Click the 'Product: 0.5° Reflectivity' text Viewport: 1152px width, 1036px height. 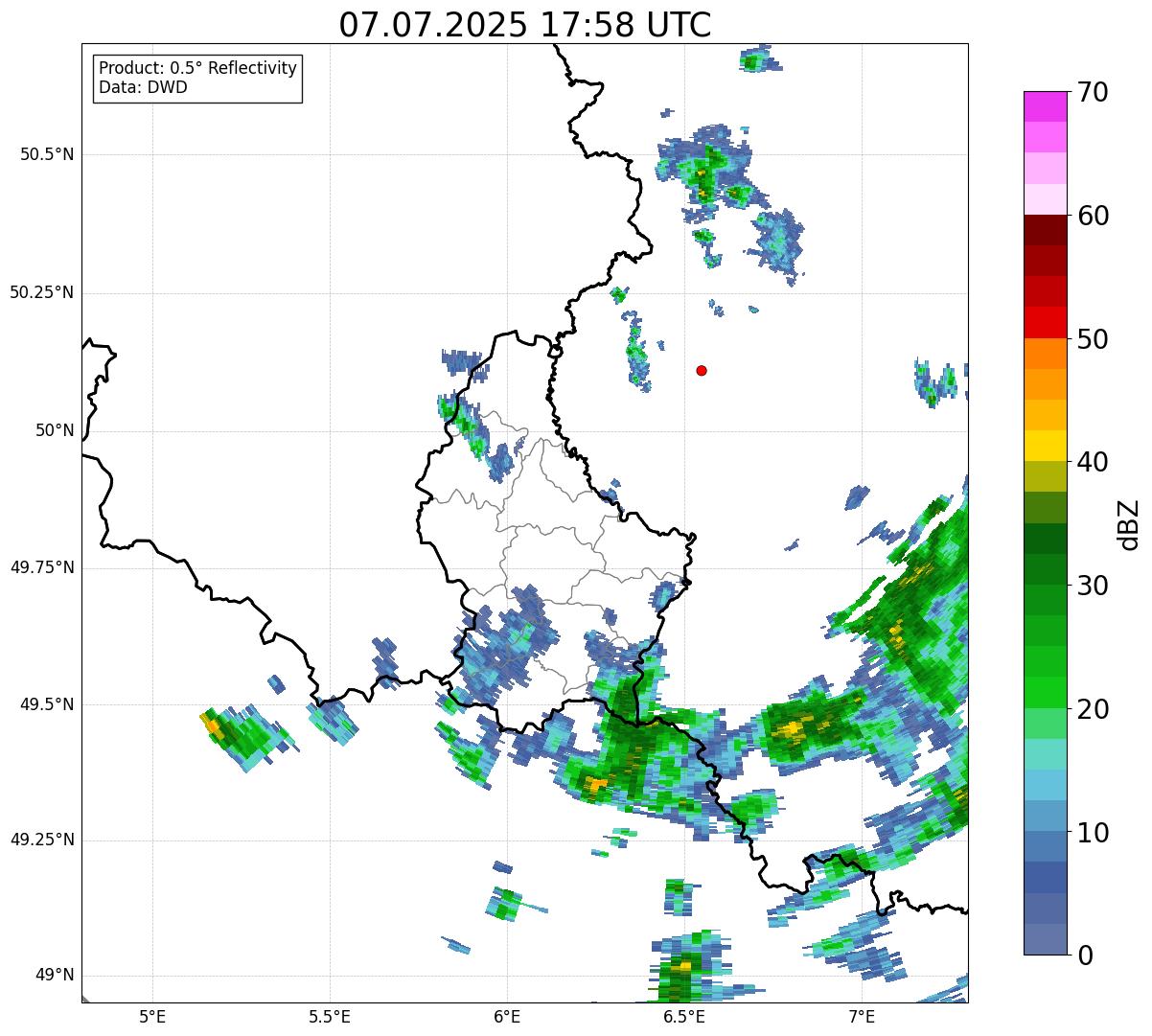tap(198, 68)
